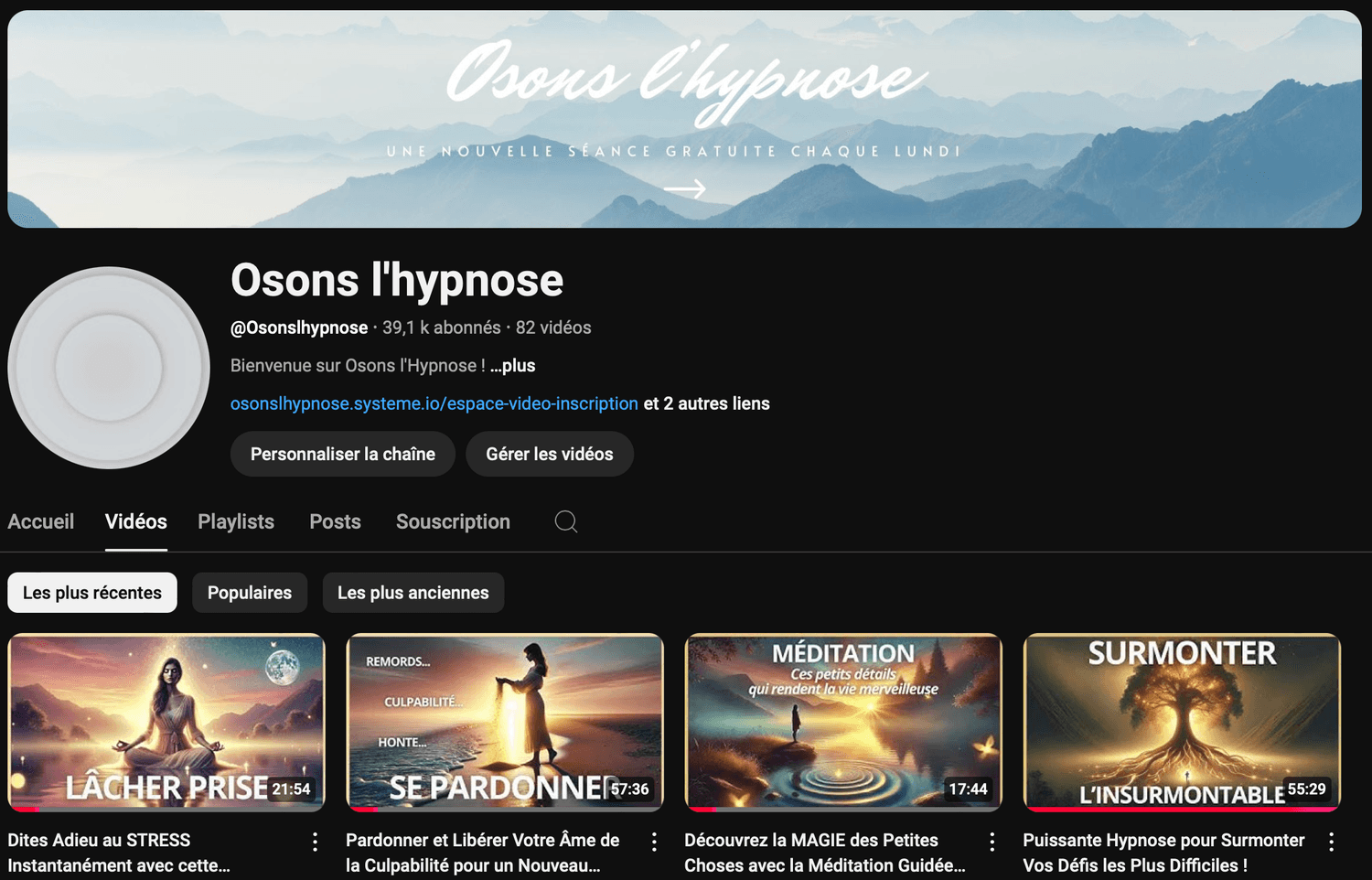Open the 'LÂCHER PRISE' video thumbnail
The width and height of the screenshot is (1372, 880).
166,723
